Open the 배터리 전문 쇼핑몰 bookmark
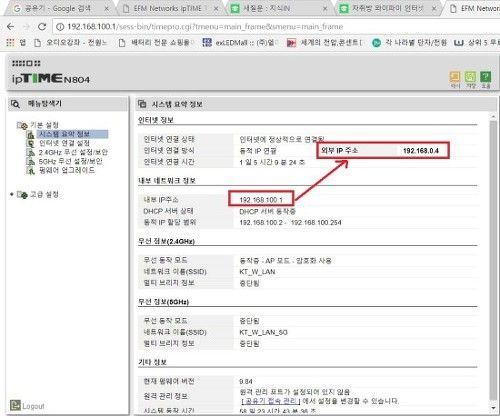The image size is (500, 416). pyautogui.click(x=157, y=42)
